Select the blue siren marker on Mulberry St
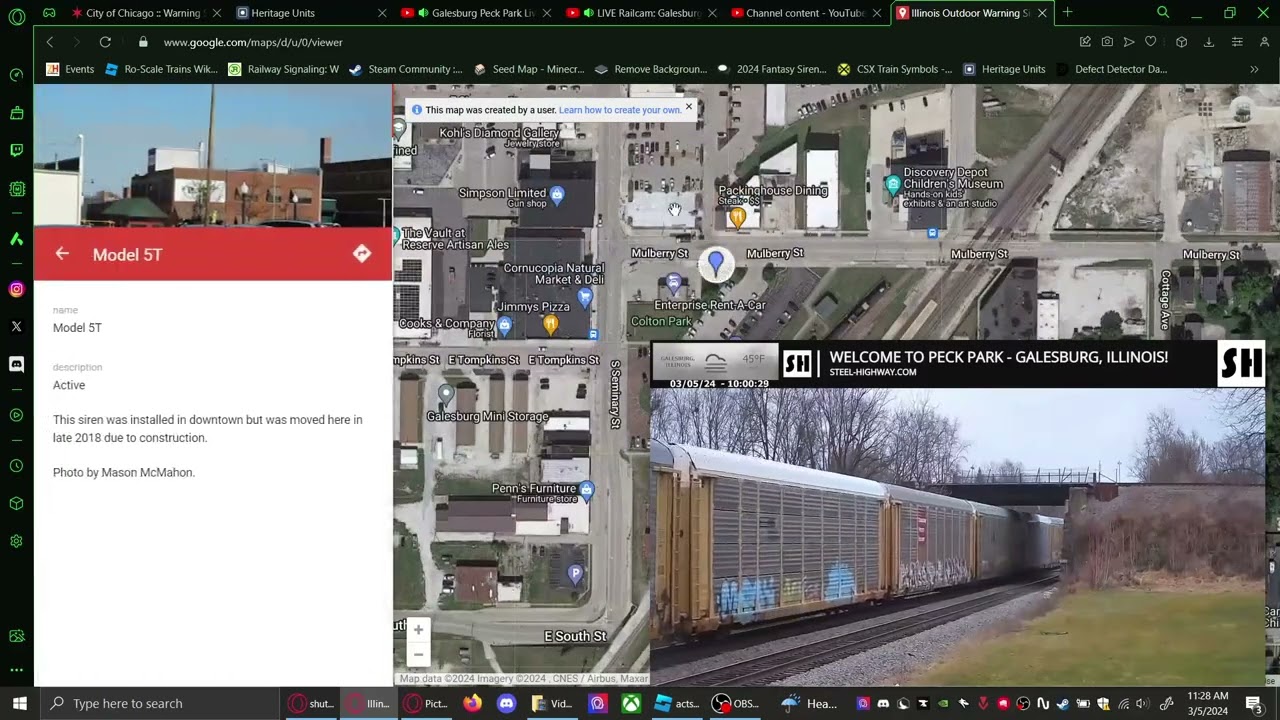Screen dimensions: 1280x720 point(716,263)
